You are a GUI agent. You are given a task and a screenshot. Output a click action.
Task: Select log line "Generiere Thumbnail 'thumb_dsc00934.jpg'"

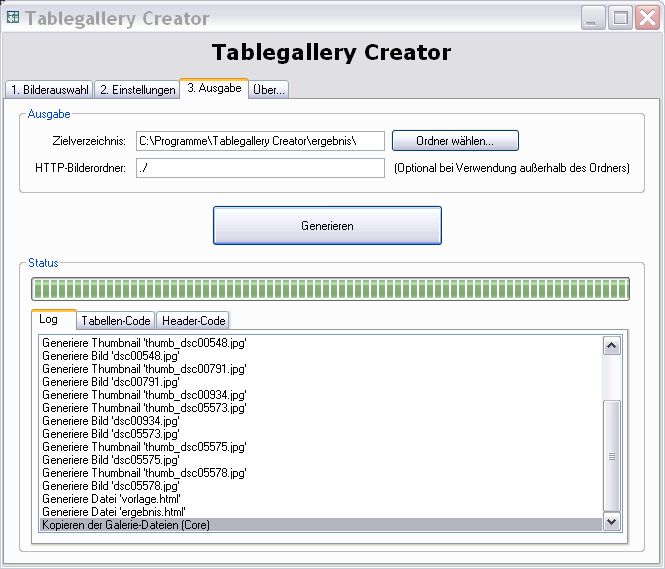pos(321,395)
